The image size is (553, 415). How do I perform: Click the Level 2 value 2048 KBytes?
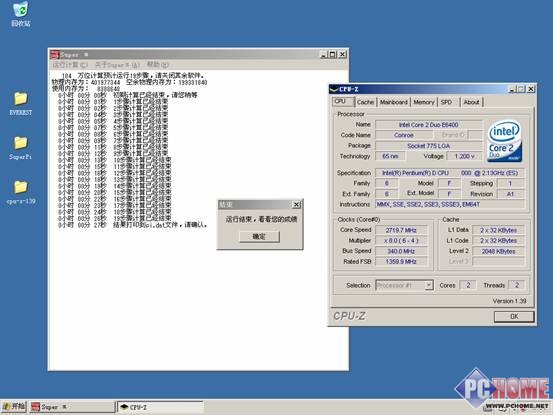pos(498,251)
